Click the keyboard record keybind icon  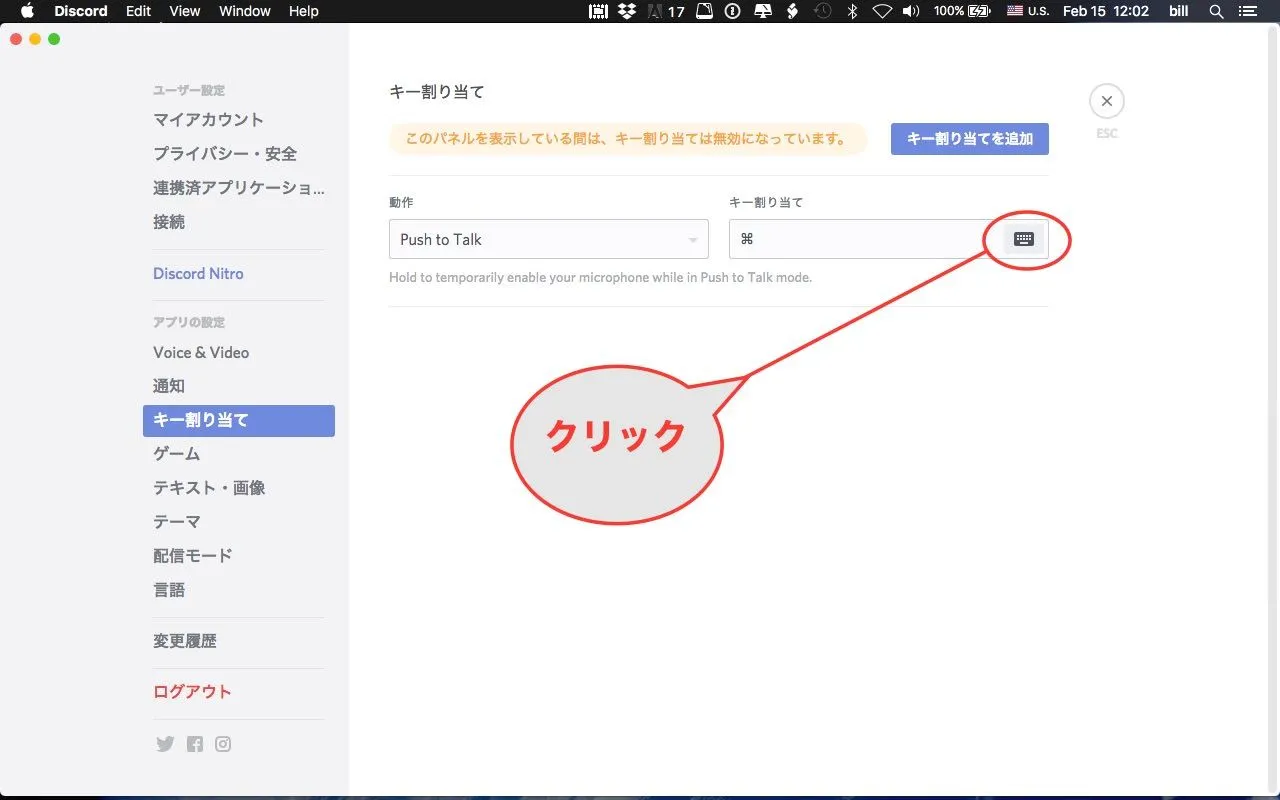coord(1023,239)
